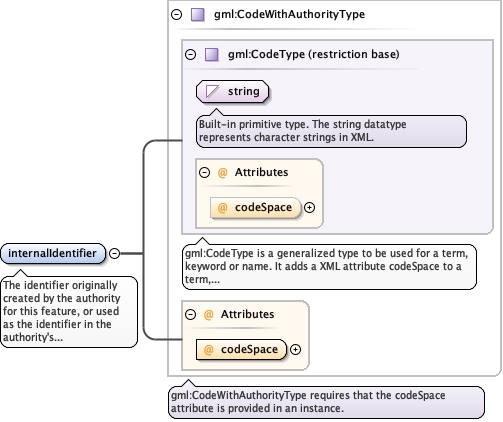Click @ icon in upper codeSpace node

point(222,208)
